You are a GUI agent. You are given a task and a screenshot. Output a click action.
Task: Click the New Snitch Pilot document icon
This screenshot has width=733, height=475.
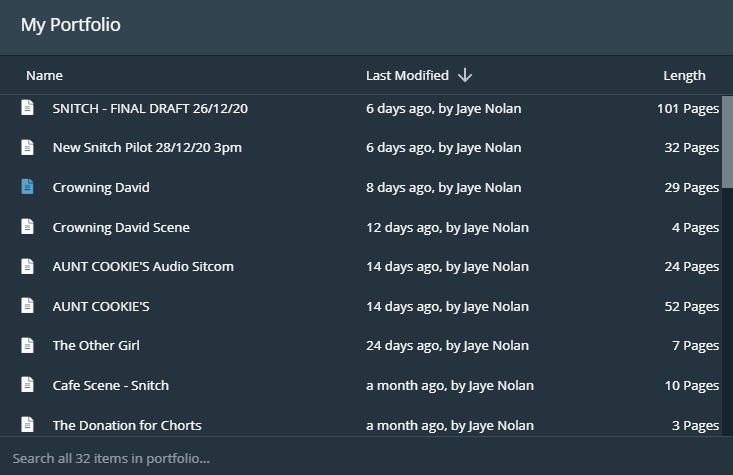click(x=28, y=148)
